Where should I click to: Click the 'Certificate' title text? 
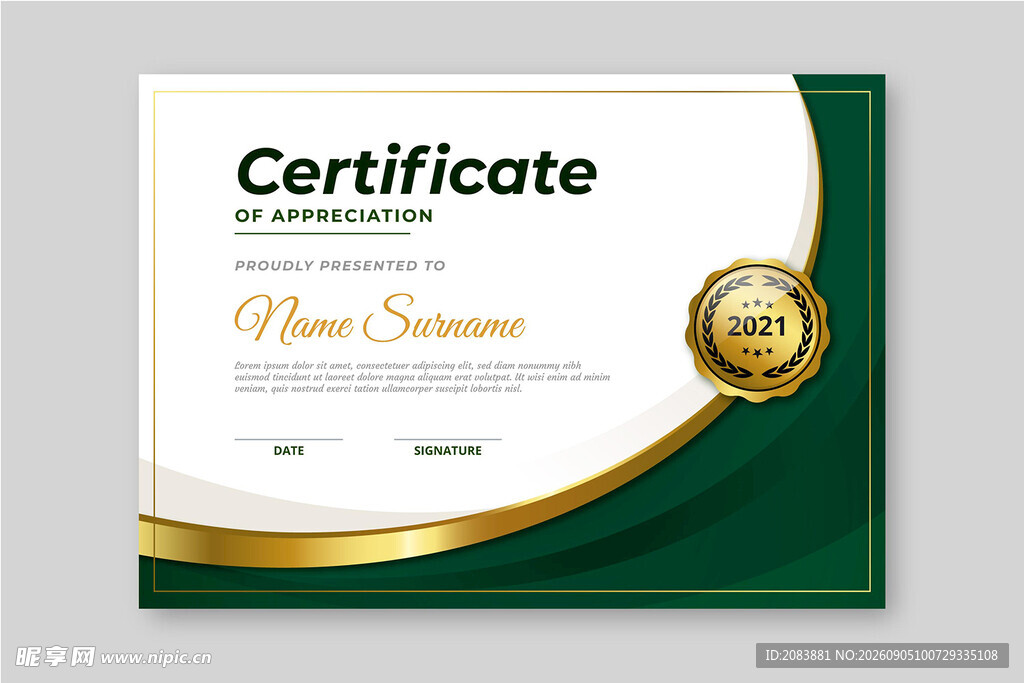pos(417,170)
